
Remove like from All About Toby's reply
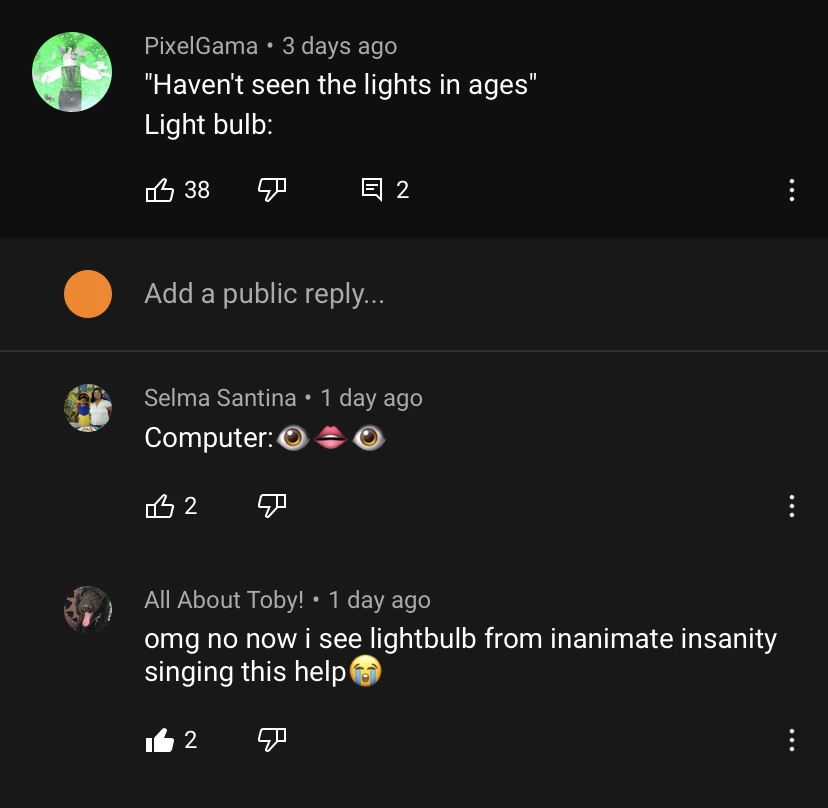pyautogui.click(x=160, y=740)
